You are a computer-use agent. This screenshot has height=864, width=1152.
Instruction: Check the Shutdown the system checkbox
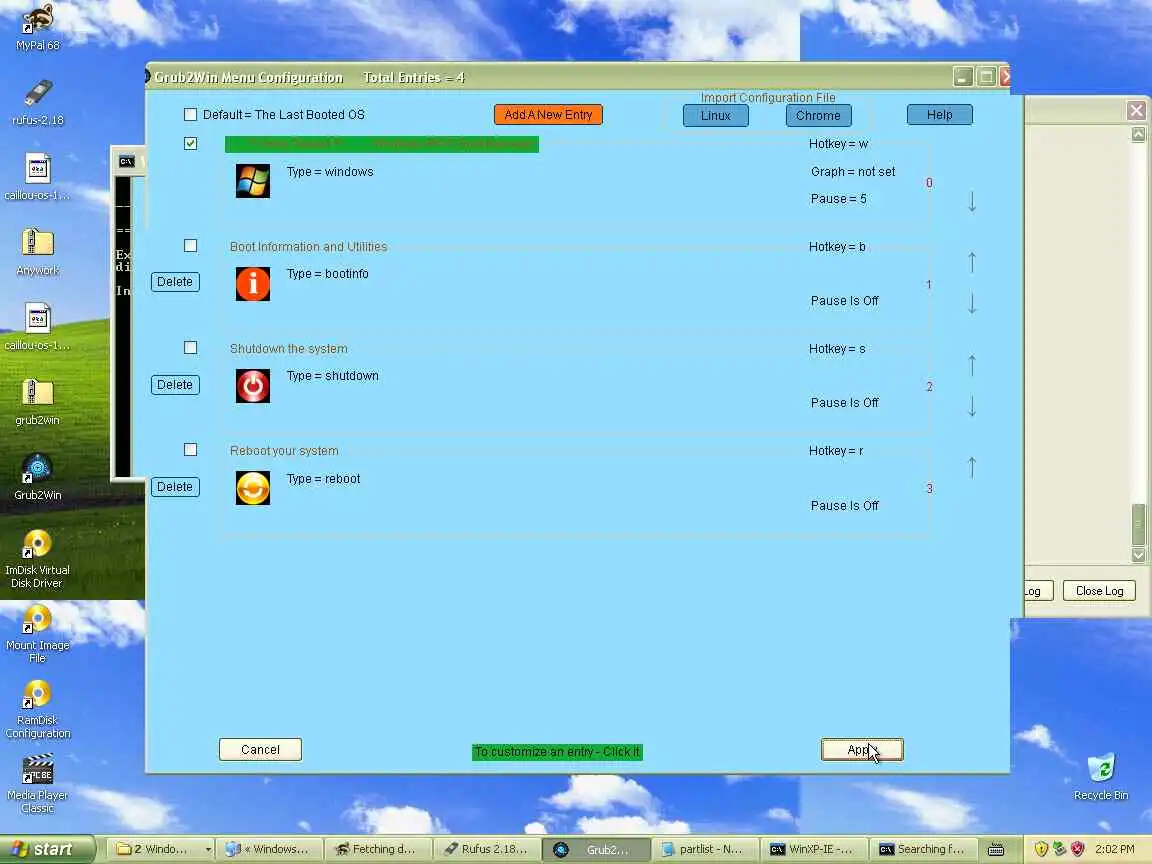click(190, 348)
